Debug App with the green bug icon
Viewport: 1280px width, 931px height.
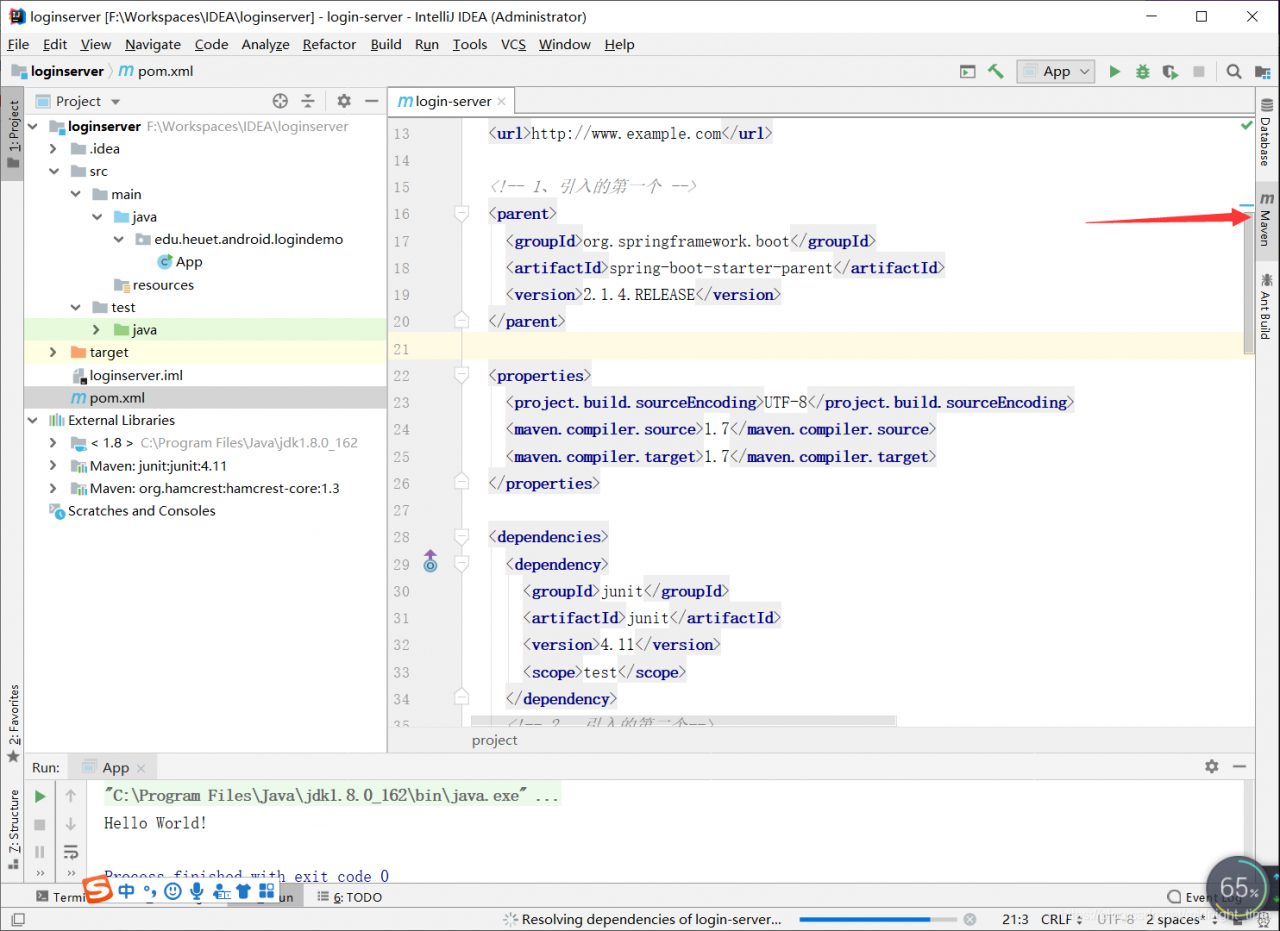pos(1143,71)
